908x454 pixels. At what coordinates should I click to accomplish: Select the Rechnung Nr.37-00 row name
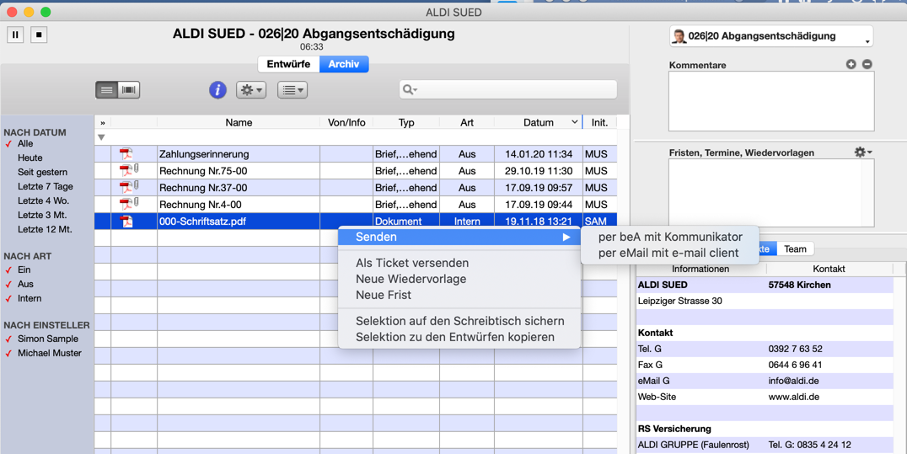click(203, 188)
